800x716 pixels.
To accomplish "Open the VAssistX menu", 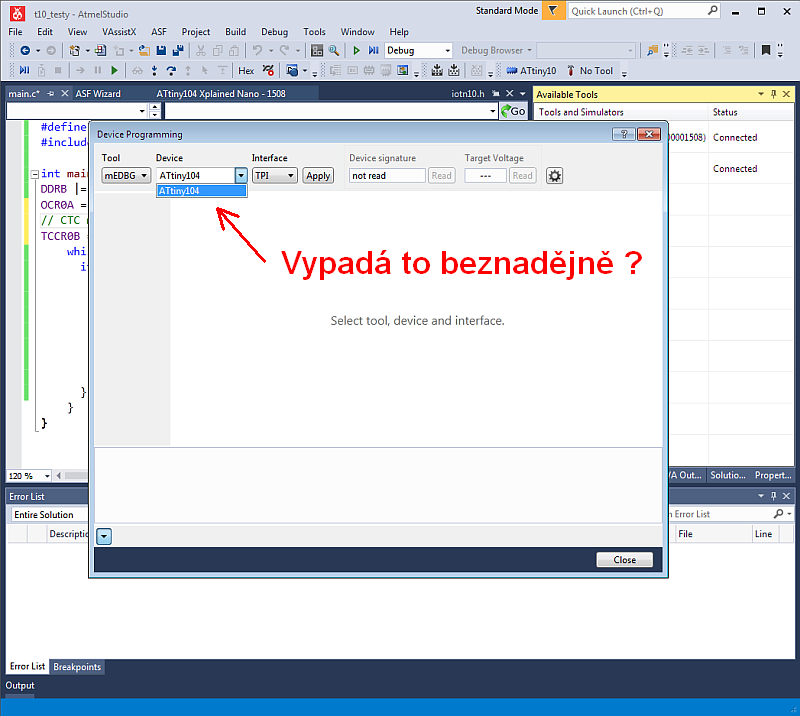I will [x=119, y=32].
